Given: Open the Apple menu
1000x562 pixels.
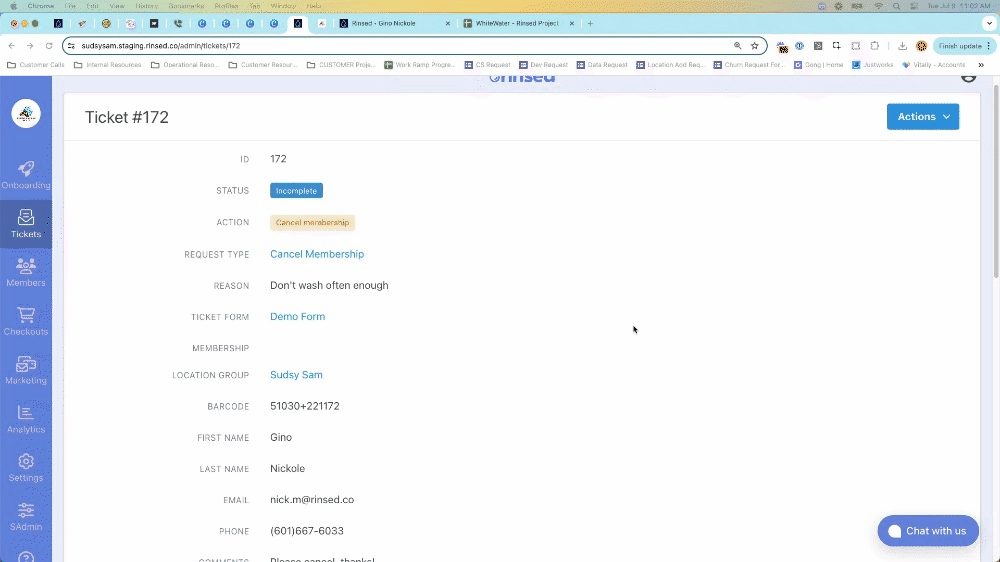Looking at the screenshot, I should (x=13, y=6).
